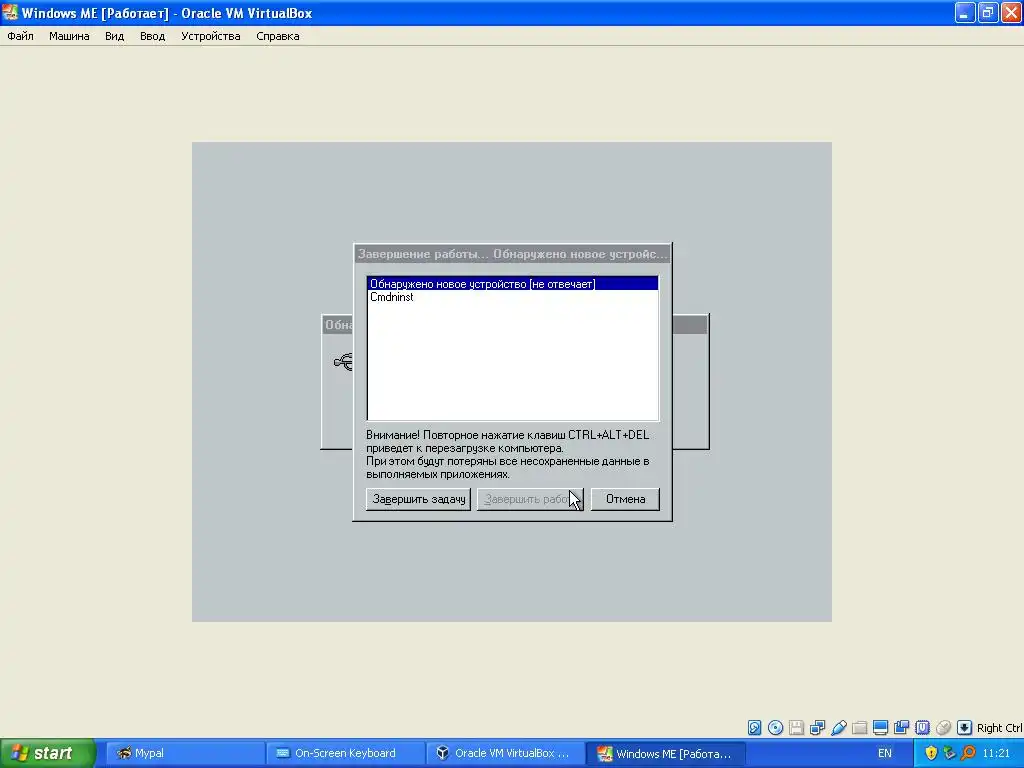Switch to Oracle VM VirtualBox taskbar button
This screenshot has height=768, width=1024.
click(505, 753)
